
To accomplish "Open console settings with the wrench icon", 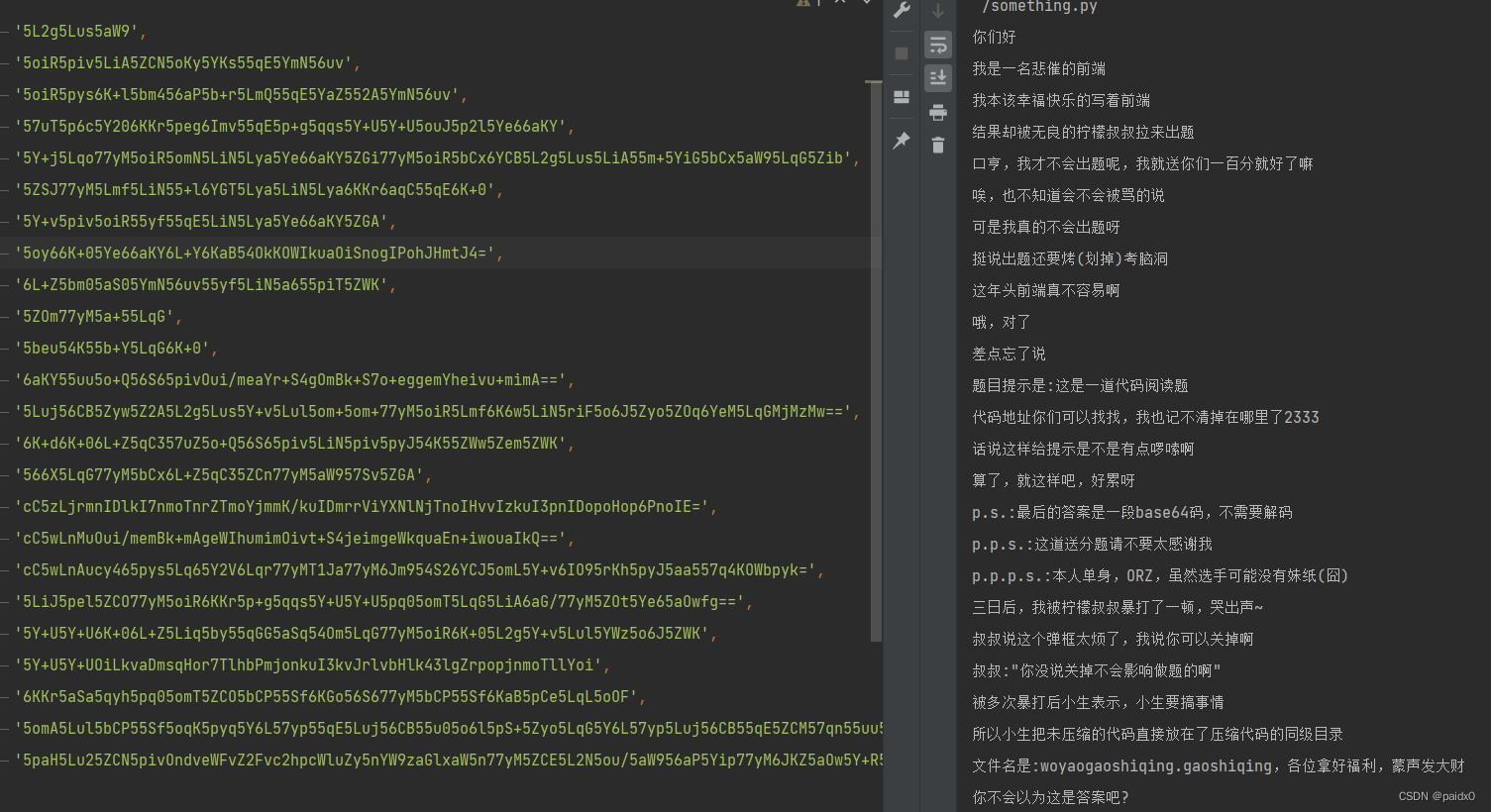I will [902, 10].
